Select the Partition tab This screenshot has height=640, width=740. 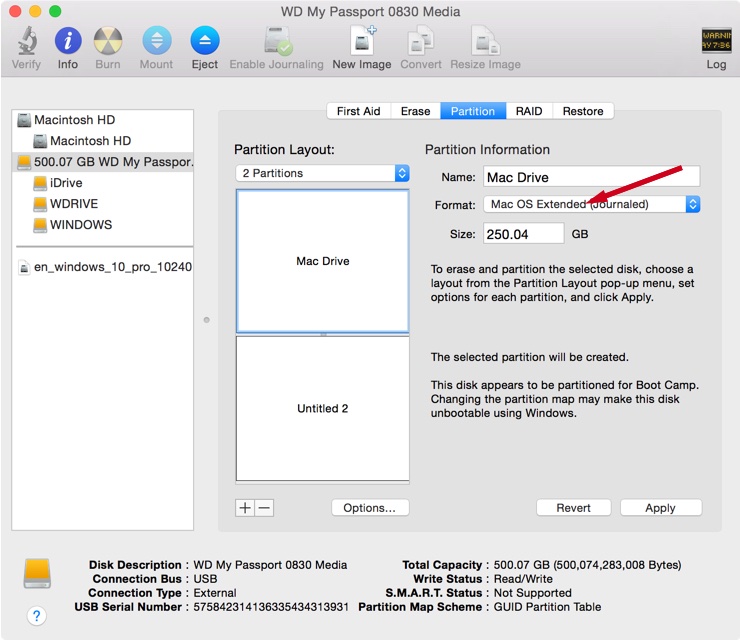473,111
